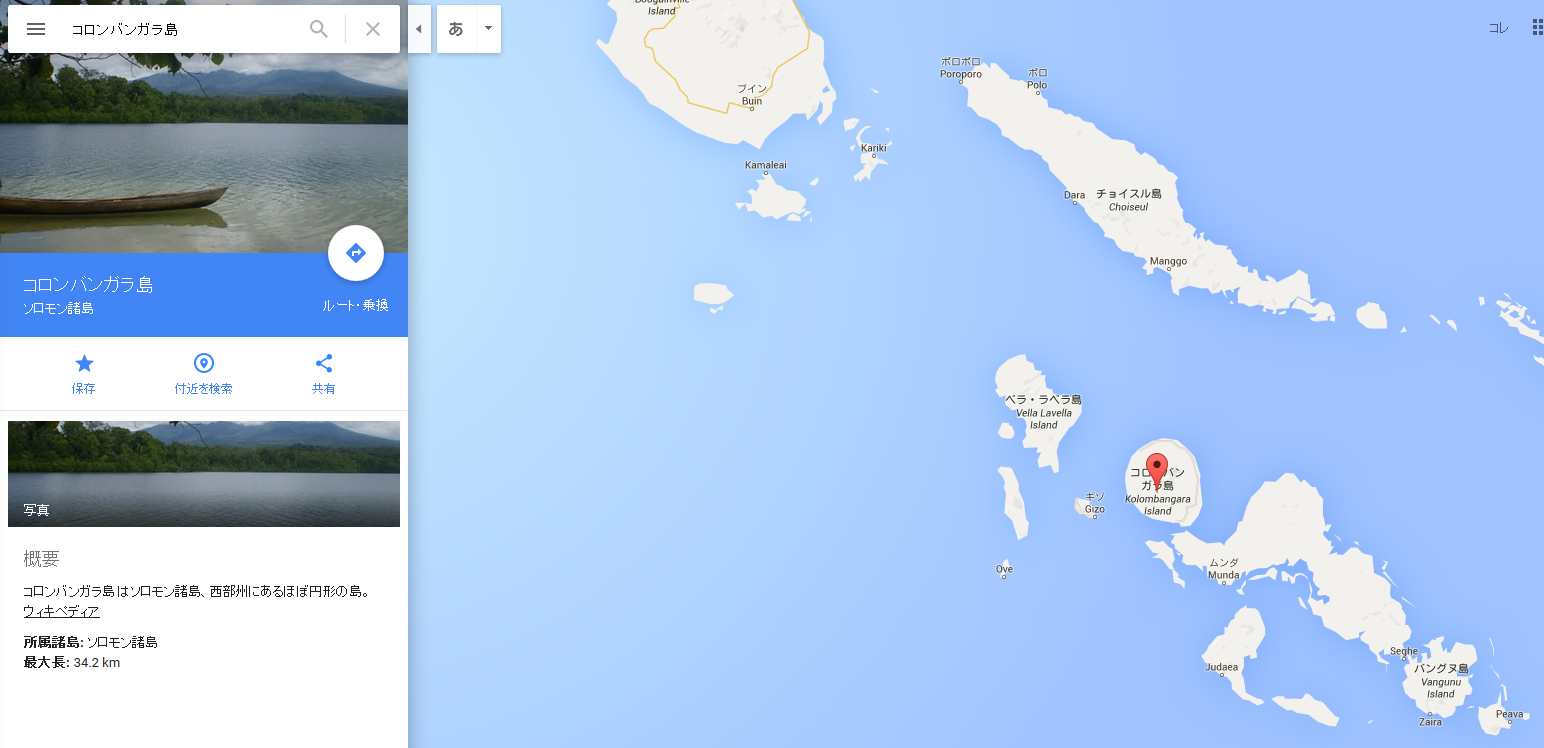The image size is (1544, 748).
Task: Click the Munda town label on map
Action: 1224,569
